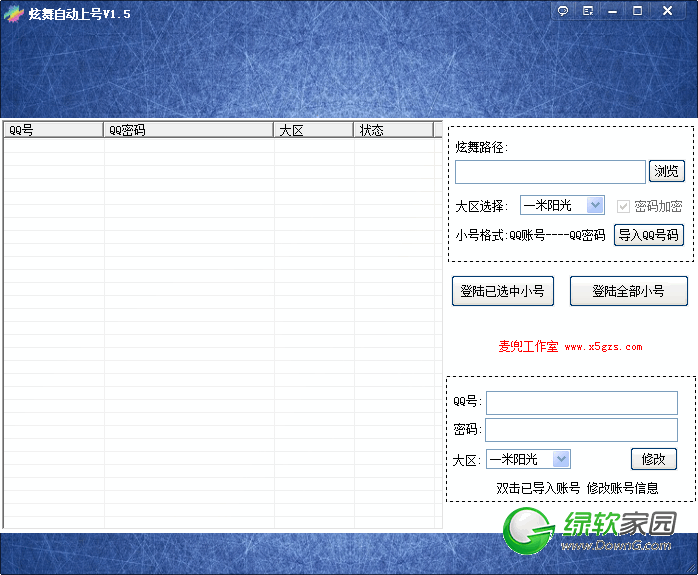Image resolution: width=698 pixels, height=575 pixels.
Task: Click the 导入QQ号码 button
Action: pos(649,235)
